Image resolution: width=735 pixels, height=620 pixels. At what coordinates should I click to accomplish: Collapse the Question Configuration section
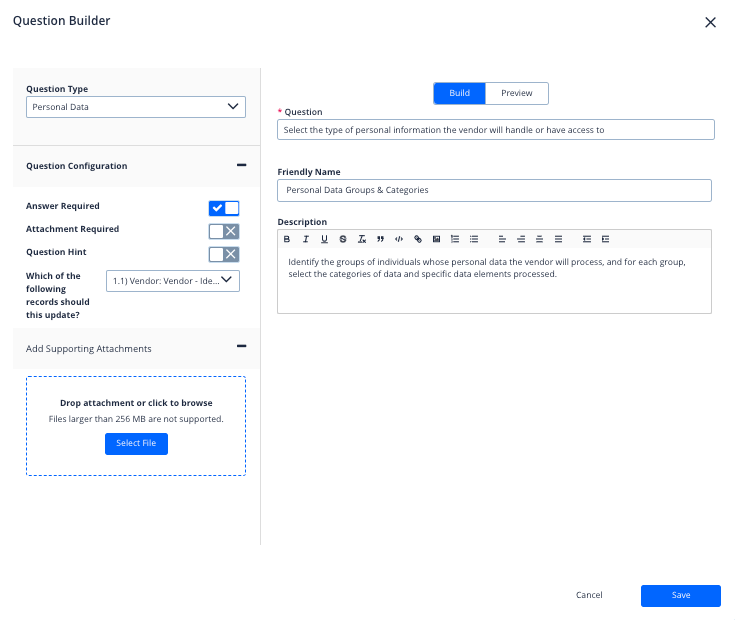tap(241, 166)
